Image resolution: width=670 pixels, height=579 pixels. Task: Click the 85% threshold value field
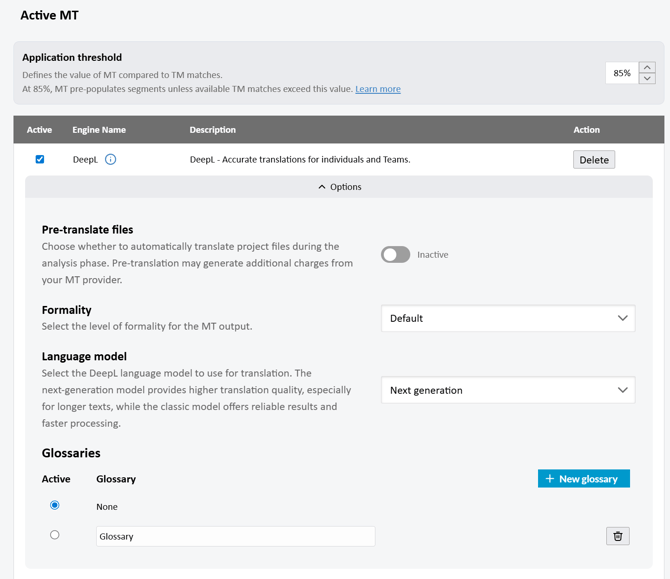tap(622, 73)
